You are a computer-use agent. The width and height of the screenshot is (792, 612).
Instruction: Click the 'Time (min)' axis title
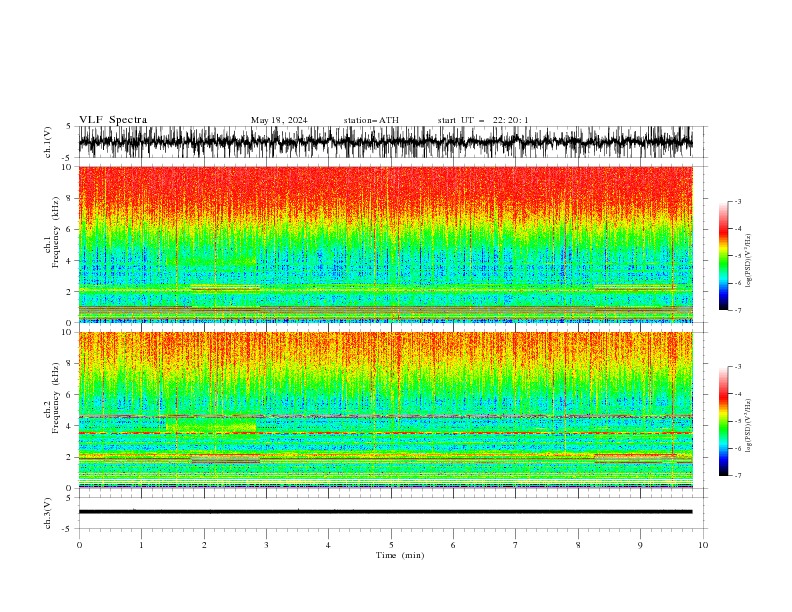(400, 555)
